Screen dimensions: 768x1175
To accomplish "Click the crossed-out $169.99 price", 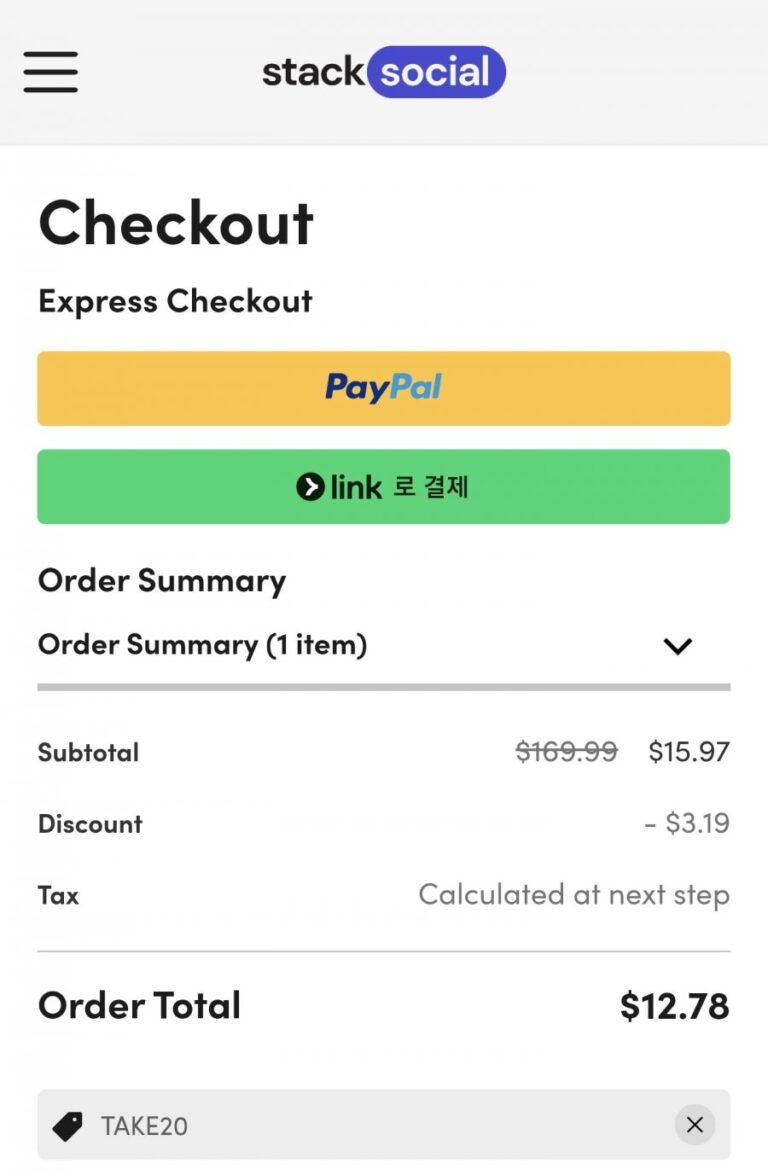I will click(566, 751).
